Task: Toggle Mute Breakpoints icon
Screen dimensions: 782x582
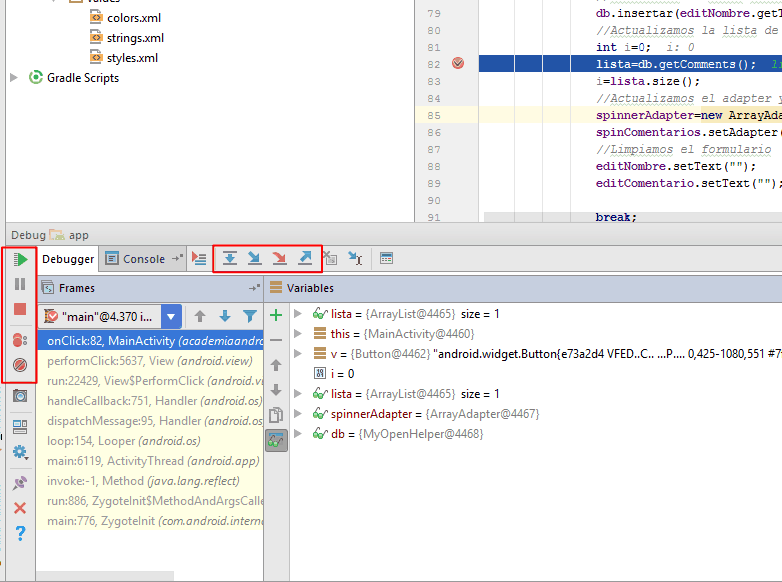Action: (20, 365)
